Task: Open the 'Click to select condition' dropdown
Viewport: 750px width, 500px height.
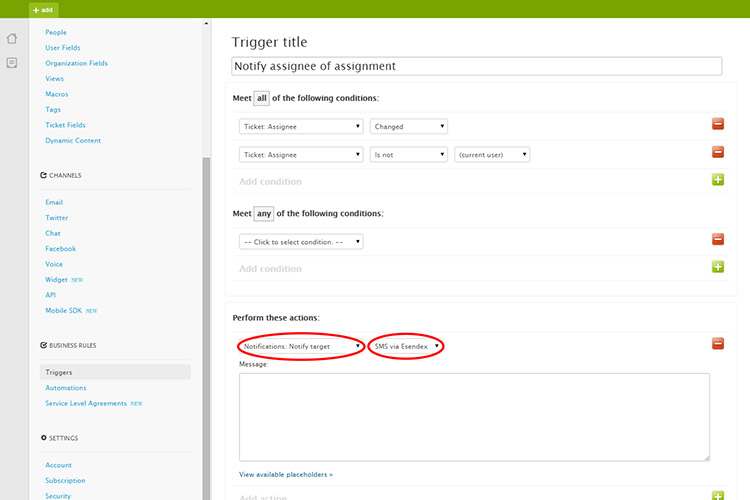Action: click(301, 241)
